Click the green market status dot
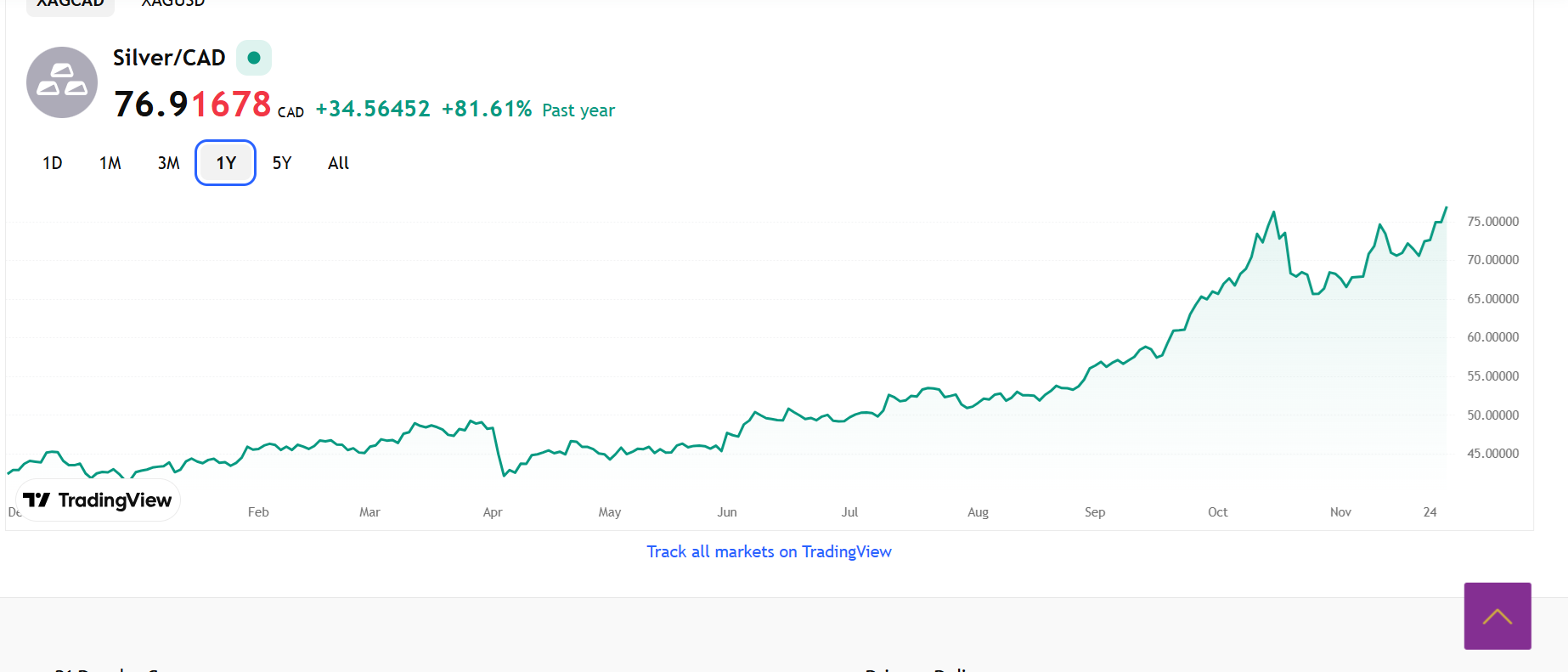The image size is (1568, 672). click(253, 58)
